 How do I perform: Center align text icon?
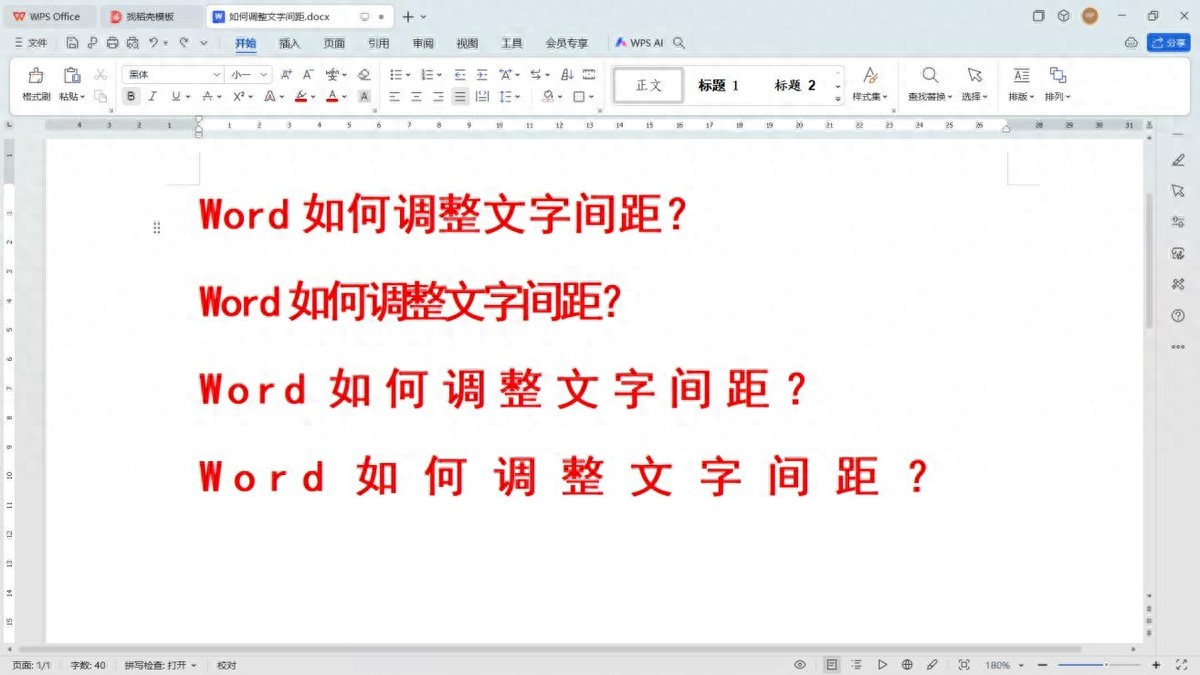click(x=416, y=97)
